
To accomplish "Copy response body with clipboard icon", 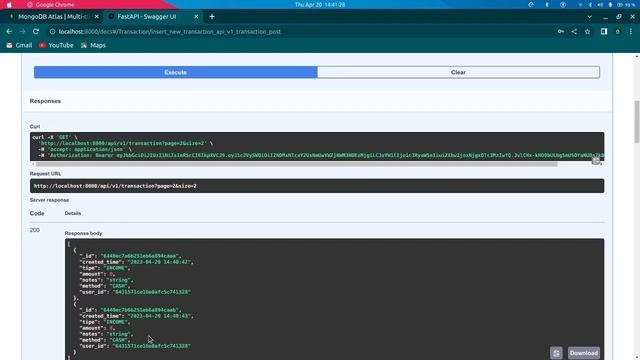I will 556,353.
